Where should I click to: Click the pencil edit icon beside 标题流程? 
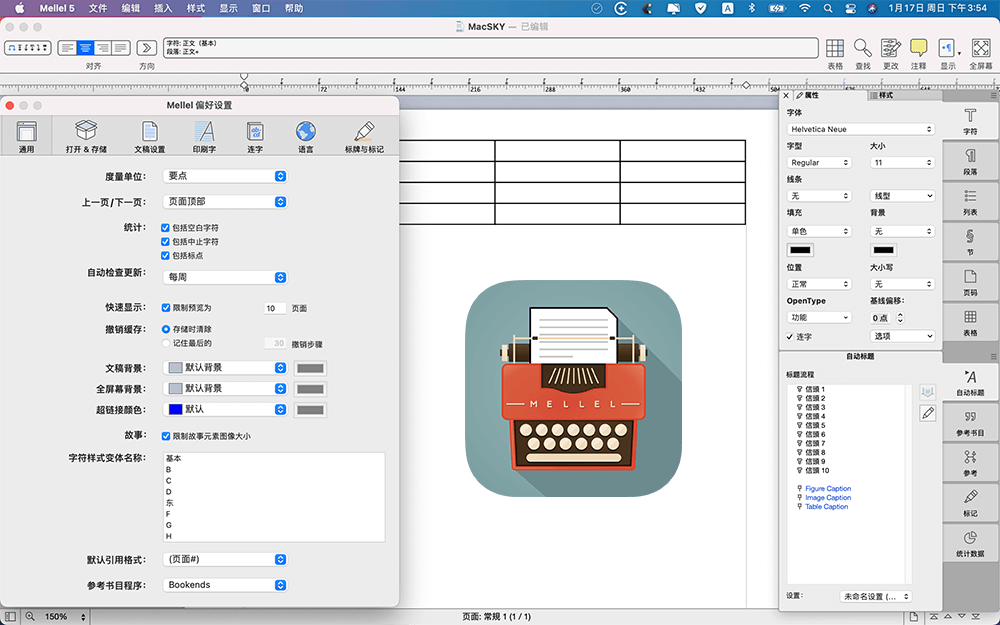[928, 413]
